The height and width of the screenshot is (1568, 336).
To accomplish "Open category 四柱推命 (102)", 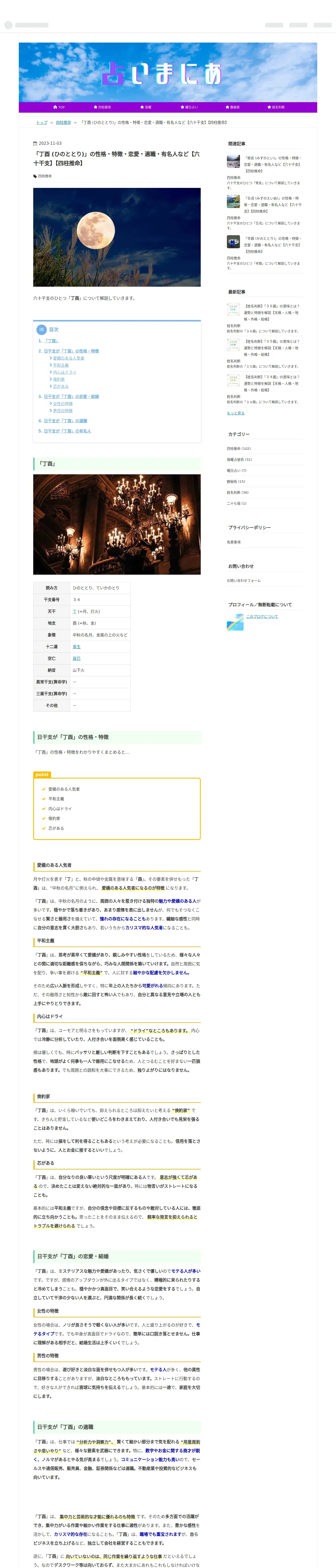I will pos(239,449).
